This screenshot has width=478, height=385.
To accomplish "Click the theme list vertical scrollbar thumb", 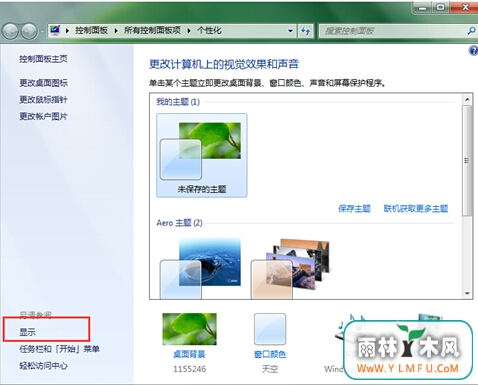I will click(x=467, y=161).
